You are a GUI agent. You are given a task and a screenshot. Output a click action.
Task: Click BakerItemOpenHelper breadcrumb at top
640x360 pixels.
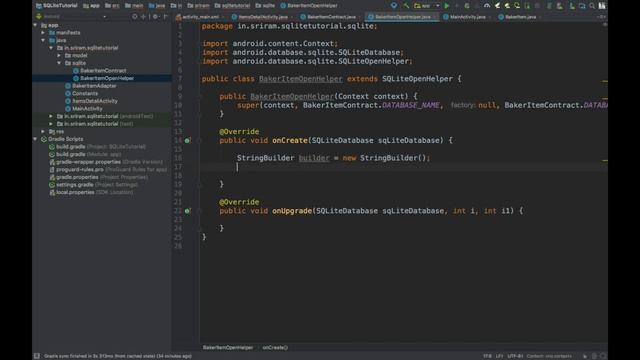[x=309, y=6]
